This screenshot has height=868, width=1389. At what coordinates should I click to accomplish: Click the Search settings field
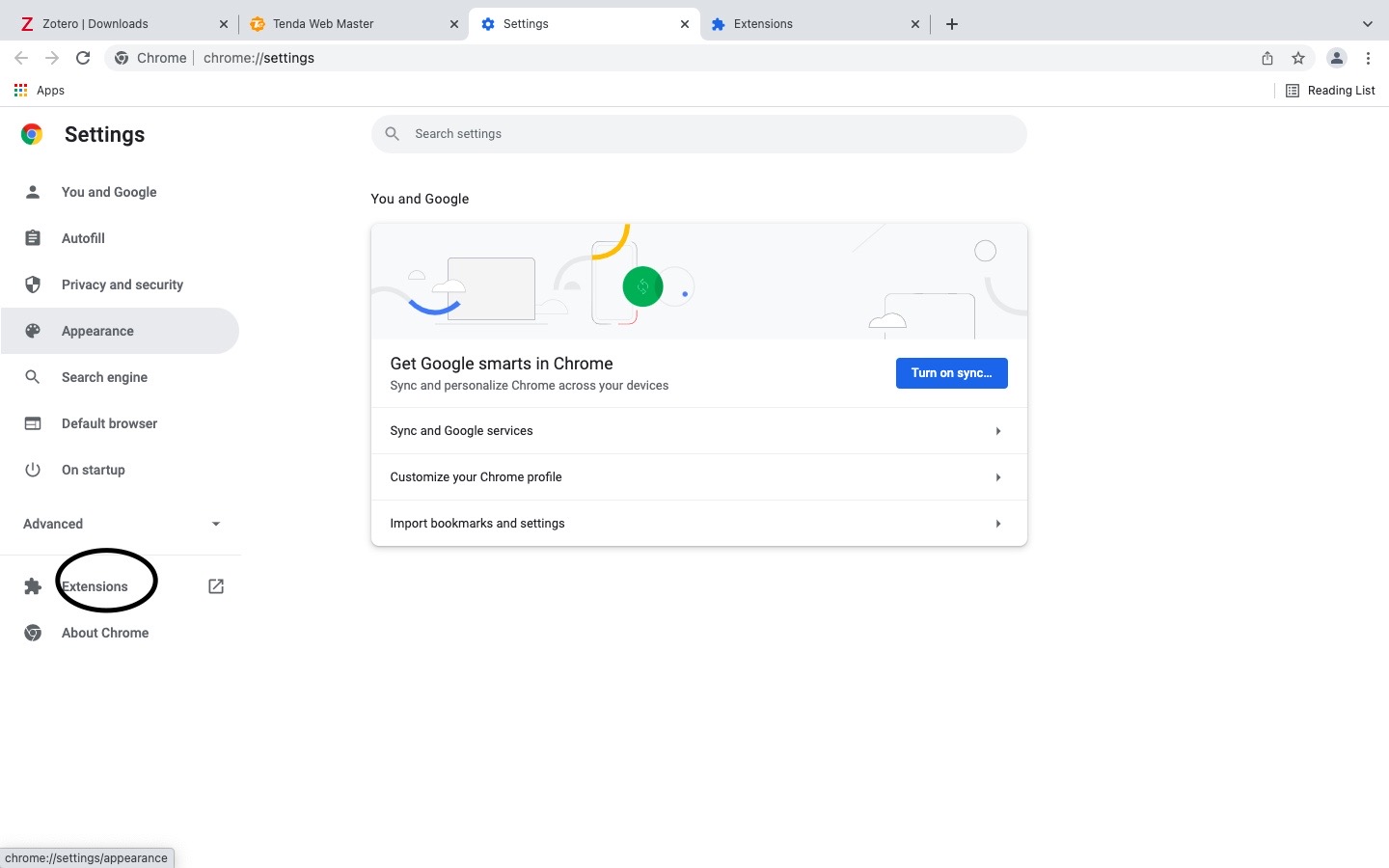tap(699, 134)
